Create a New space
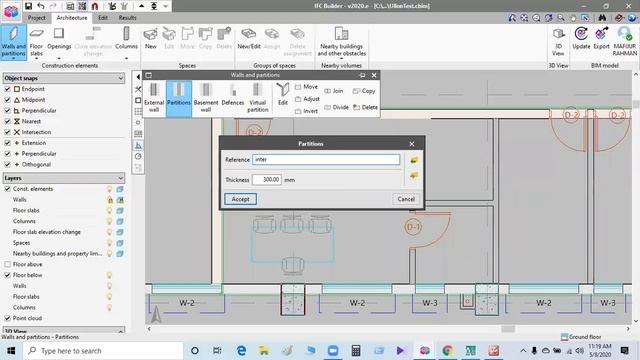Screen dimensions: 640x360 point(151,39)
